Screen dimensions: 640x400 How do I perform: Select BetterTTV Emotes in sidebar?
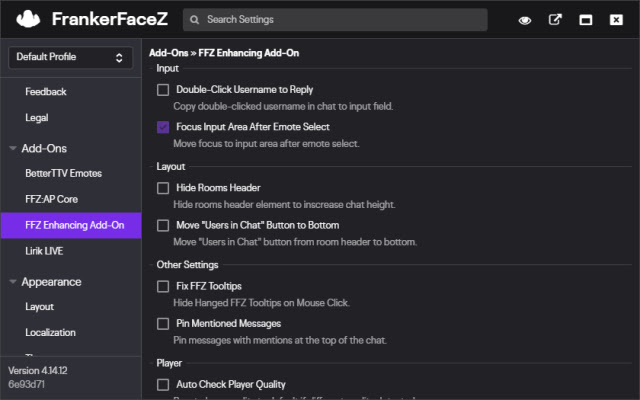point(63,173)
